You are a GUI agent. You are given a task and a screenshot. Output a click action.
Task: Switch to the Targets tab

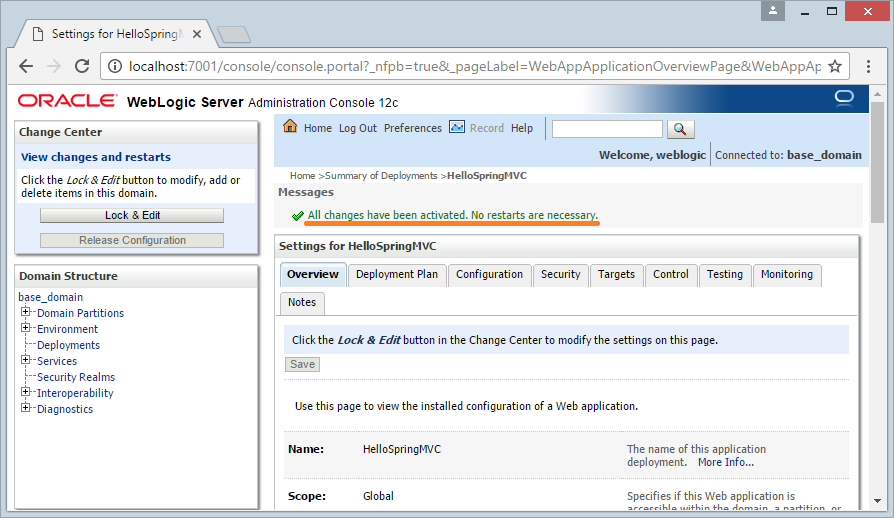click(616, 275)
